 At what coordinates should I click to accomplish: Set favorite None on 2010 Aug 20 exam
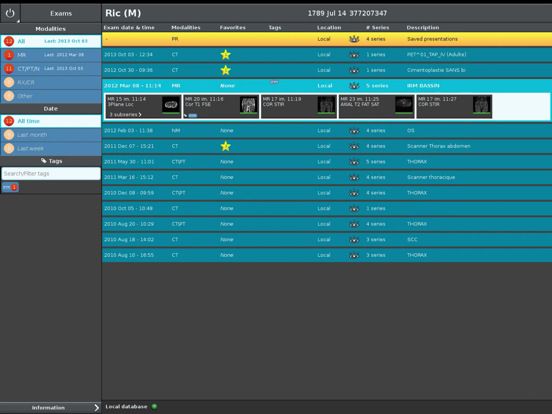click(x=227, y=224)
